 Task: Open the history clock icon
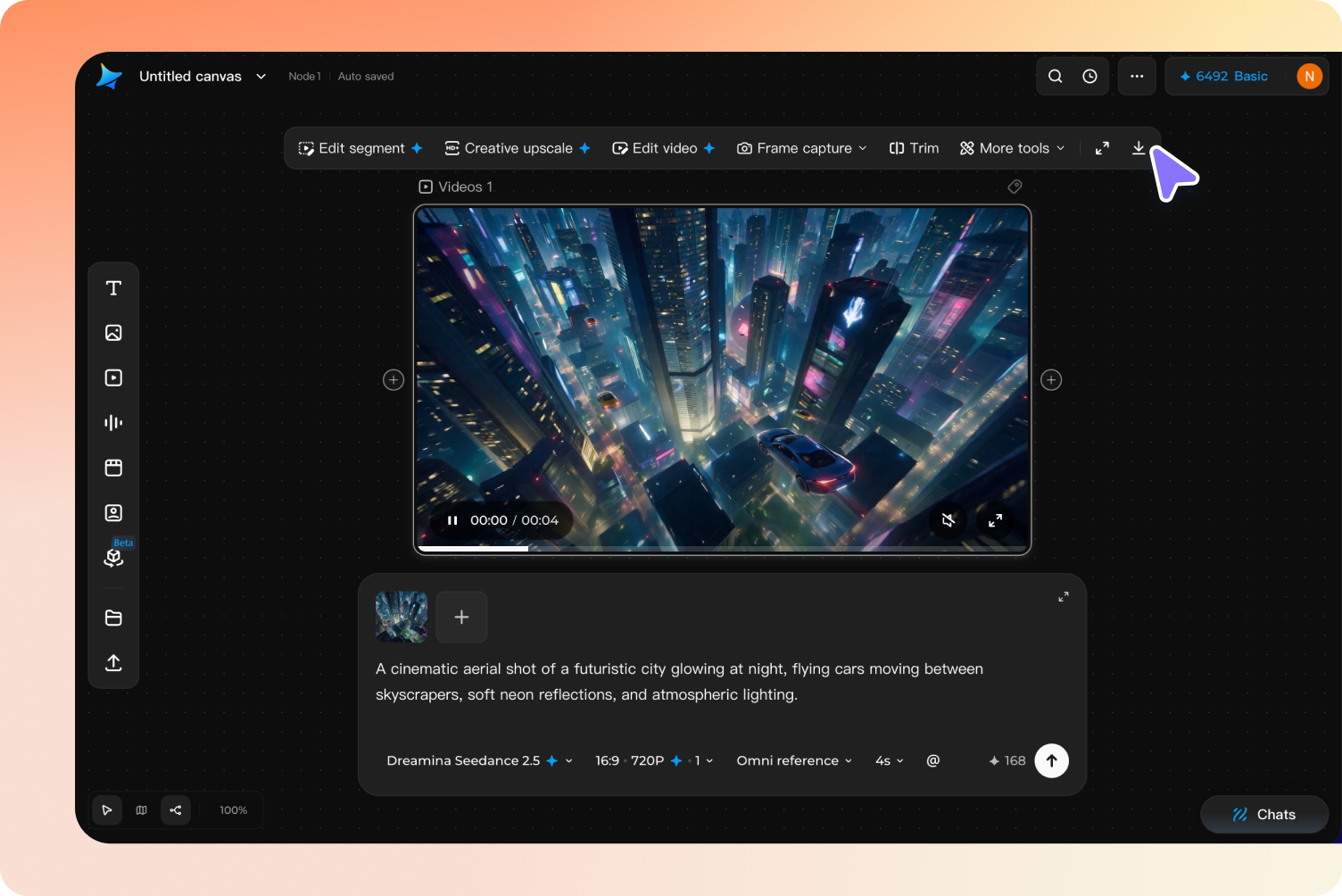click(1089, 77)
